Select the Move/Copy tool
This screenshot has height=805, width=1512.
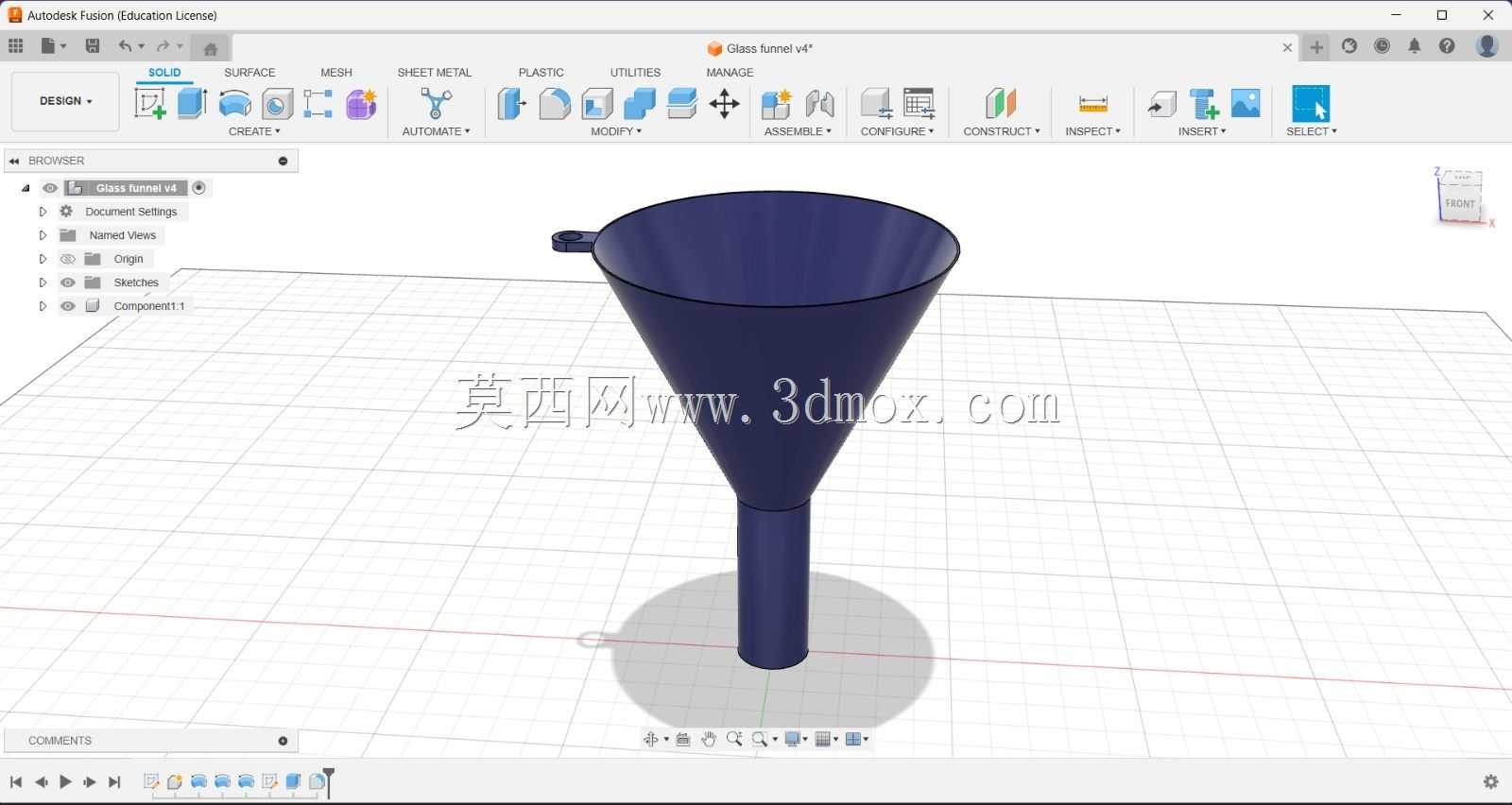725,104
